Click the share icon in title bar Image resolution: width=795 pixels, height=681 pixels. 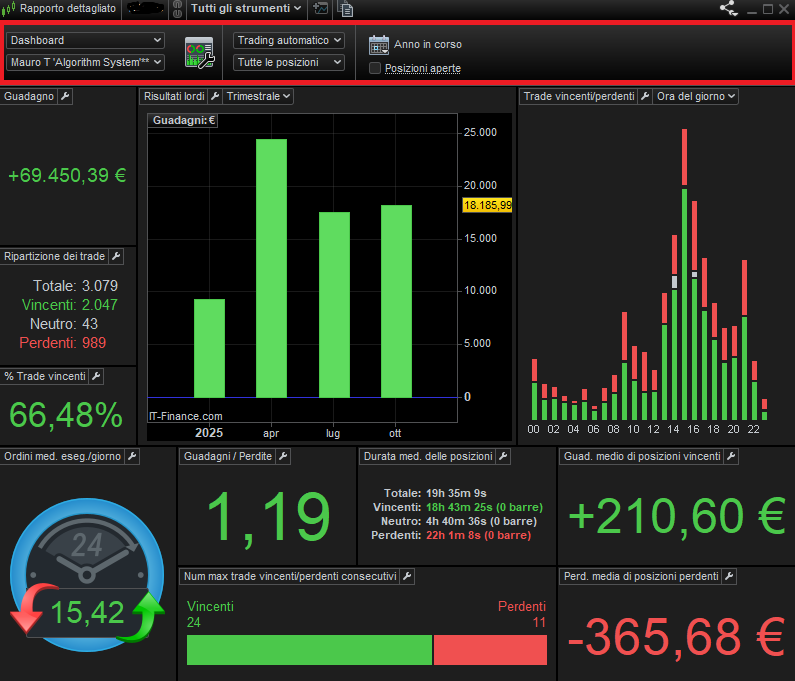coord(728,9)
